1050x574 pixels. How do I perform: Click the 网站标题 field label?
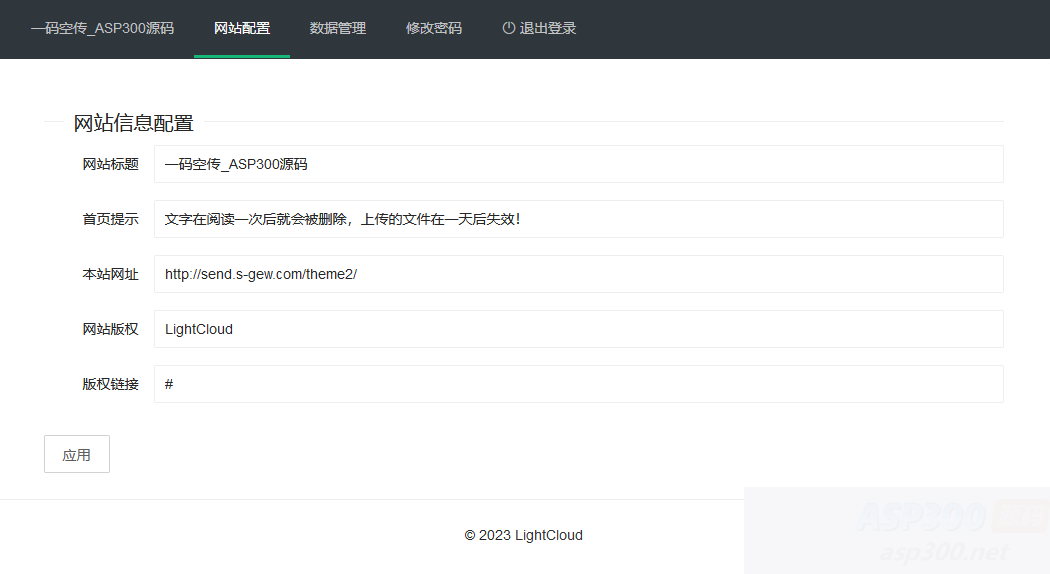pos(110,164)
